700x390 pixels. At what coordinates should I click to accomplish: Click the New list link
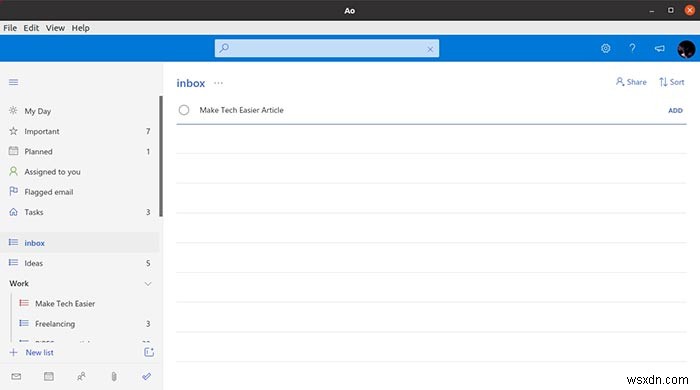[39, 353]
